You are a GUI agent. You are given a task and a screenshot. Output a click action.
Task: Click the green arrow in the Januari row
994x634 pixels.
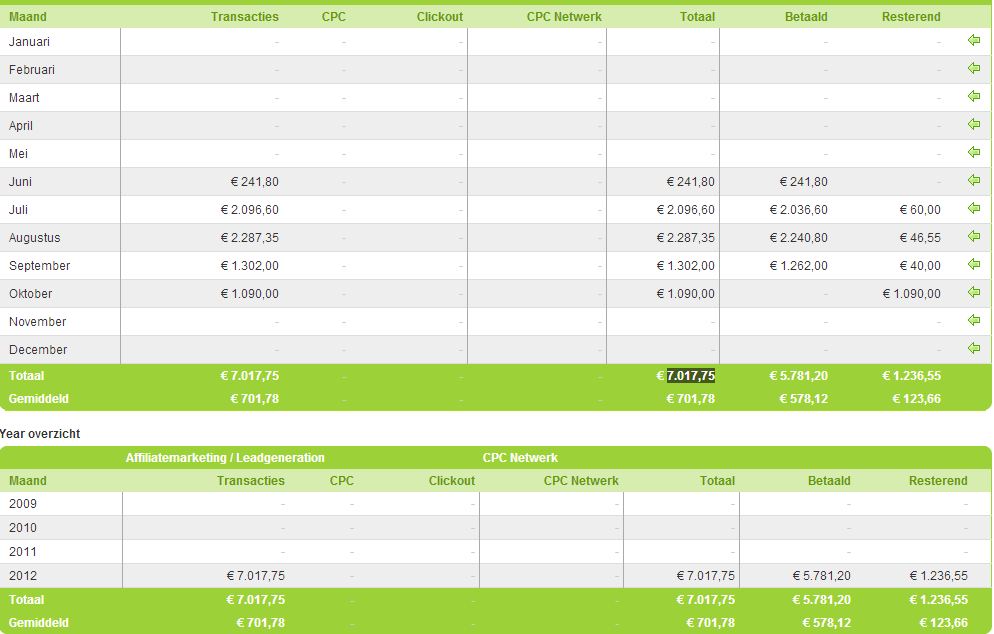[x=974, y=41]
